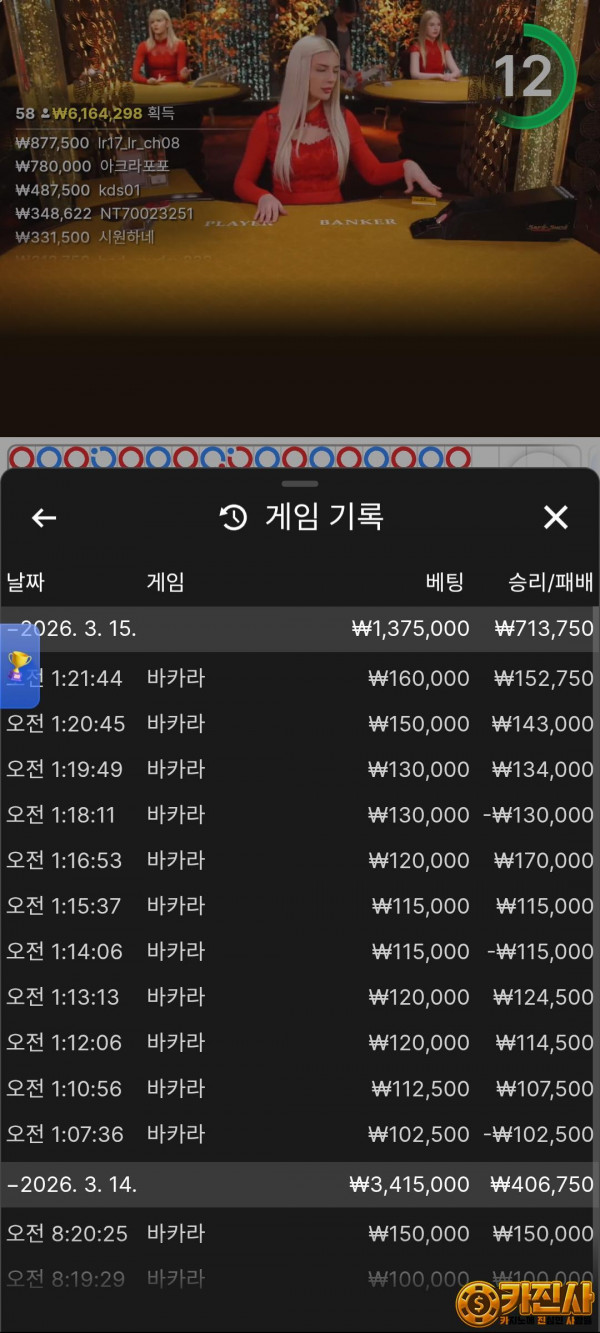The width and height of the screenshot is (600, 1333).
Task: Click the history clock icon beside 게임 기록
Action: (x=234, y=517)
